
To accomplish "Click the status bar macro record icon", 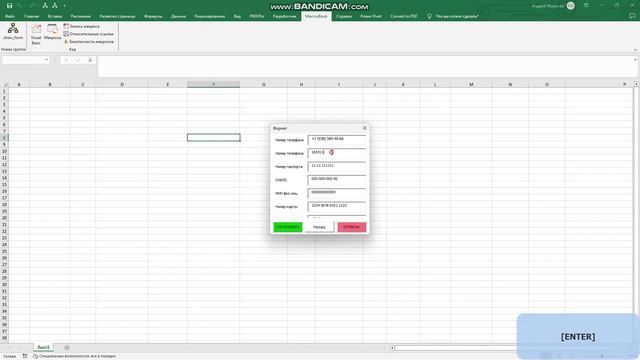I will coord(25,356).
